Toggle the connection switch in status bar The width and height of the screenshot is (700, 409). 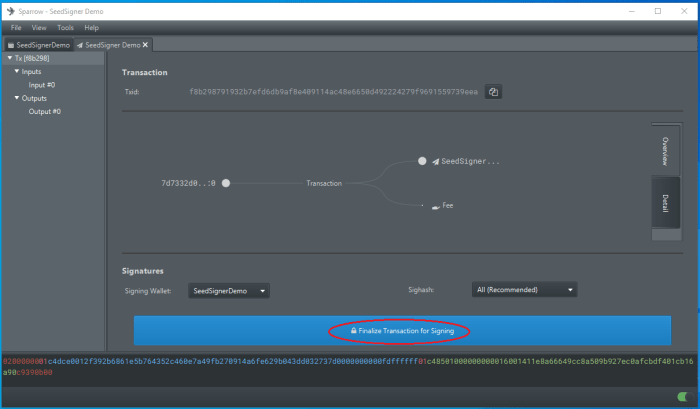[x=683, y=397]
